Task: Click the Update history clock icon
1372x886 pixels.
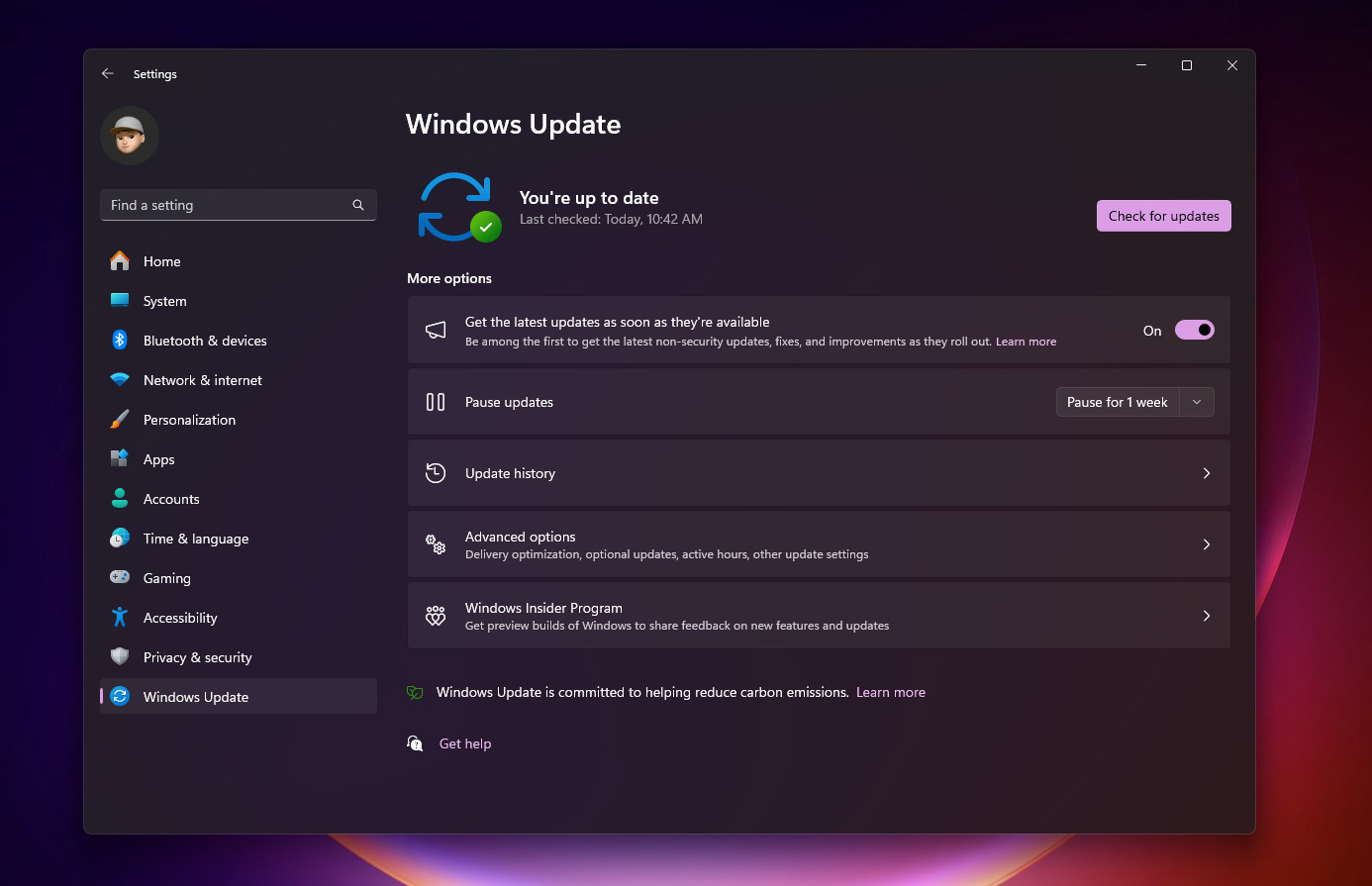Action: click(x=436, y=473)
